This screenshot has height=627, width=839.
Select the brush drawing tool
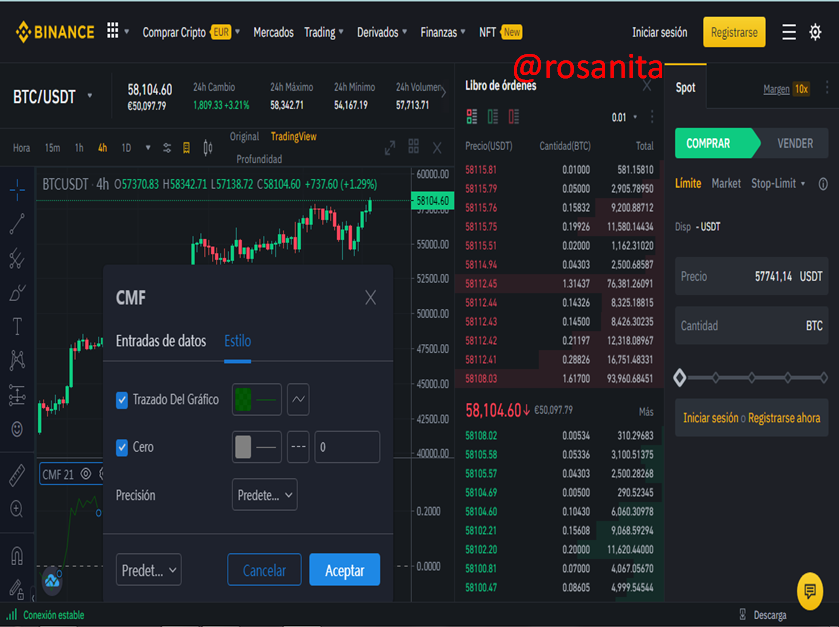pos(17,293)
